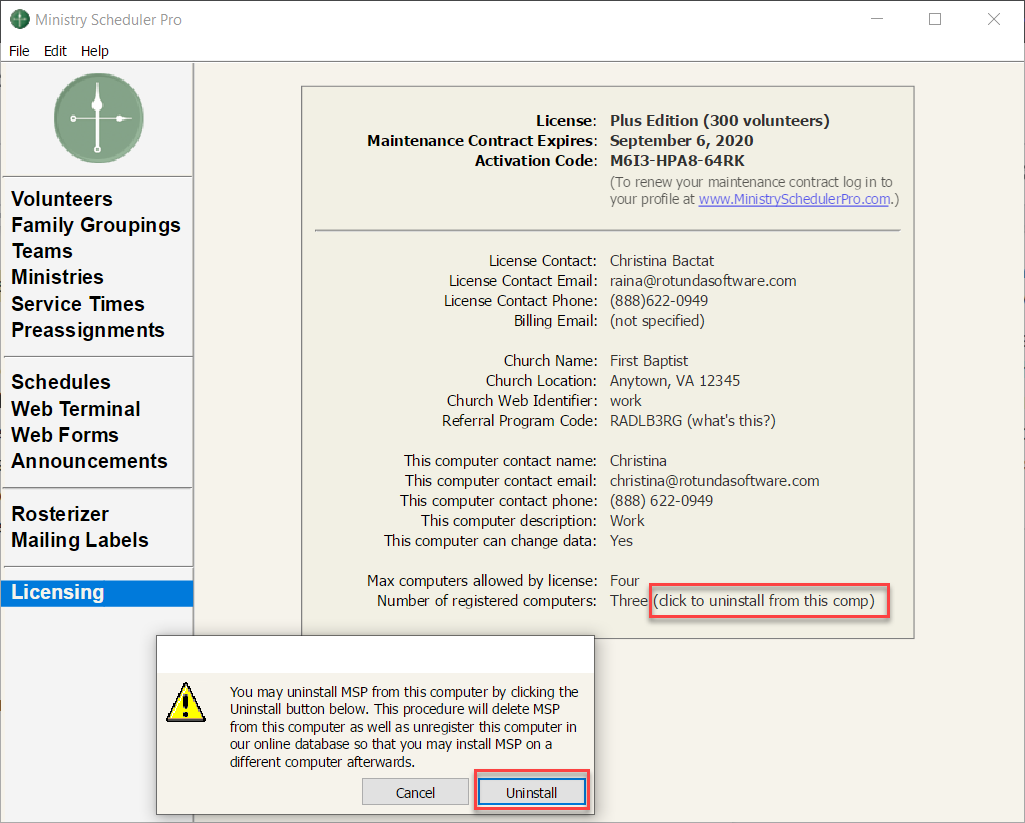The image size is (1025, 823).
Task: Click 'click to uninstall from this comp' link
Action: pos(764,601)
